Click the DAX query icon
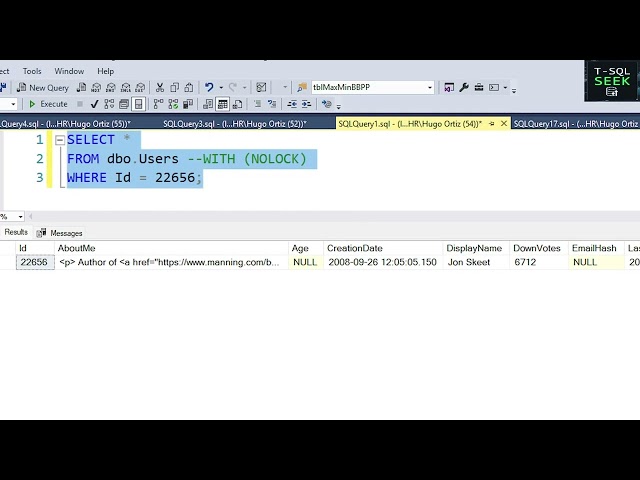Viewport: 640px width, 480px height. [x=140, y=87]
